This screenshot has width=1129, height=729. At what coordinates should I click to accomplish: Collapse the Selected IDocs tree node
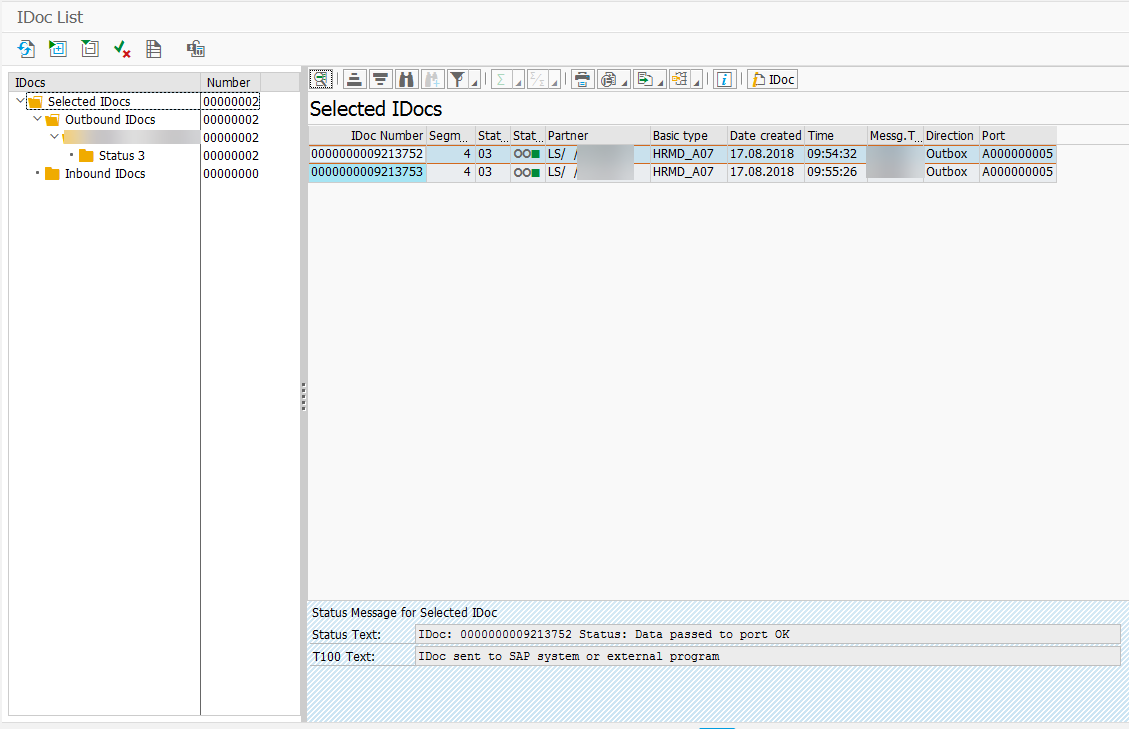pos(21,101)
